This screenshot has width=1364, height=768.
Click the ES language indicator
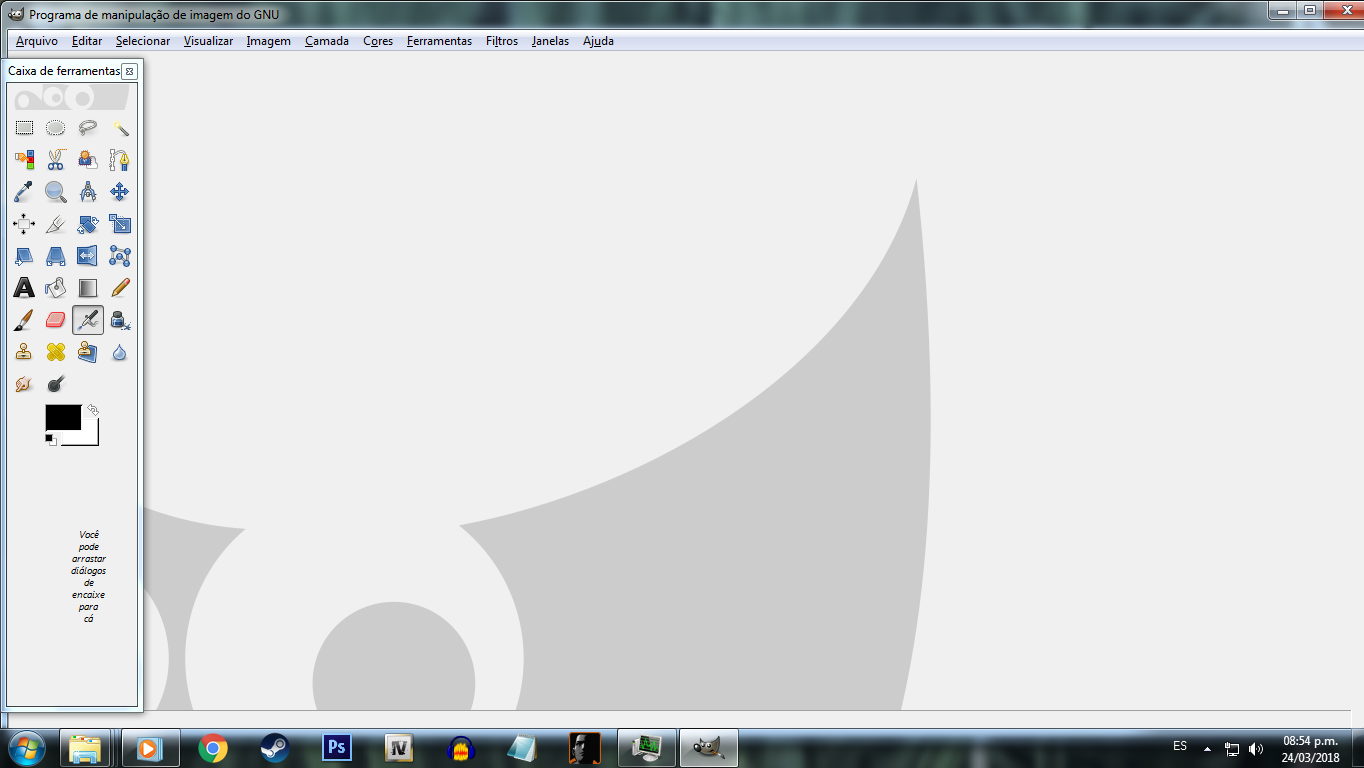pyautogui.click(x=1180, y=747)
